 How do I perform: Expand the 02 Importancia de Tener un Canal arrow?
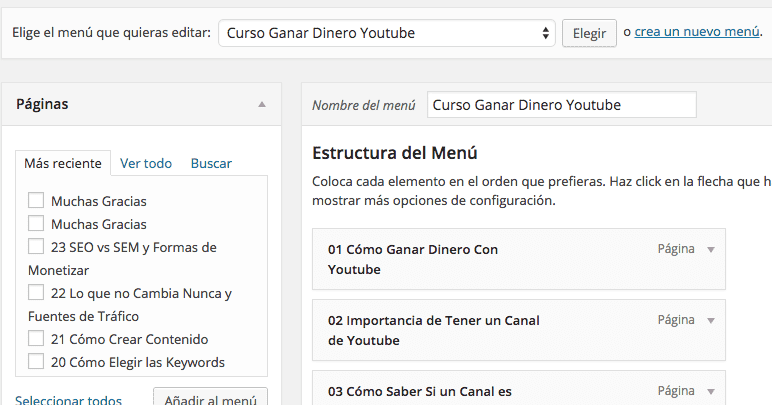click(x=711, y=320)
